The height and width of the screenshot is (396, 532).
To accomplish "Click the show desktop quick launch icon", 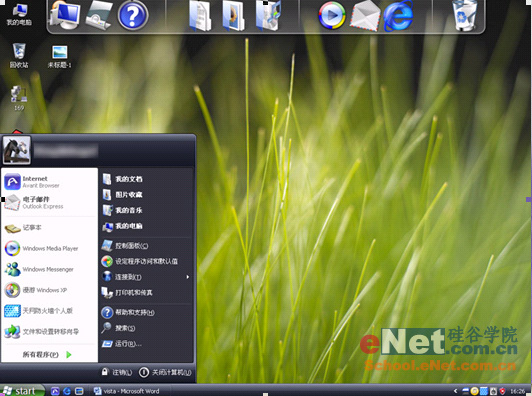I will 79,391.
